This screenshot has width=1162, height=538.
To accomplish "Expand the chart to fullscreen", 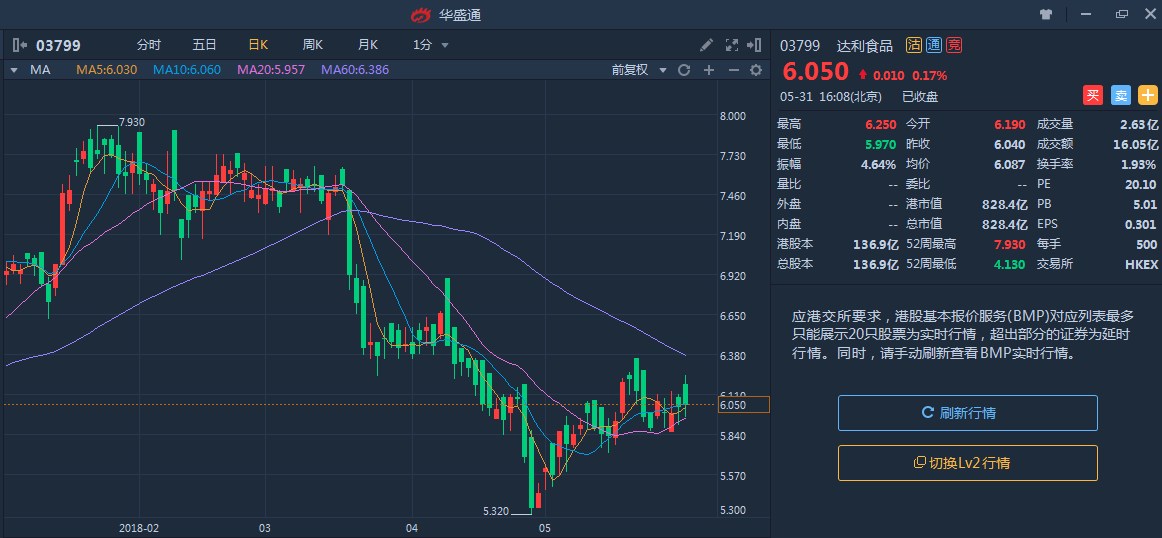I will tap(731, 45).
